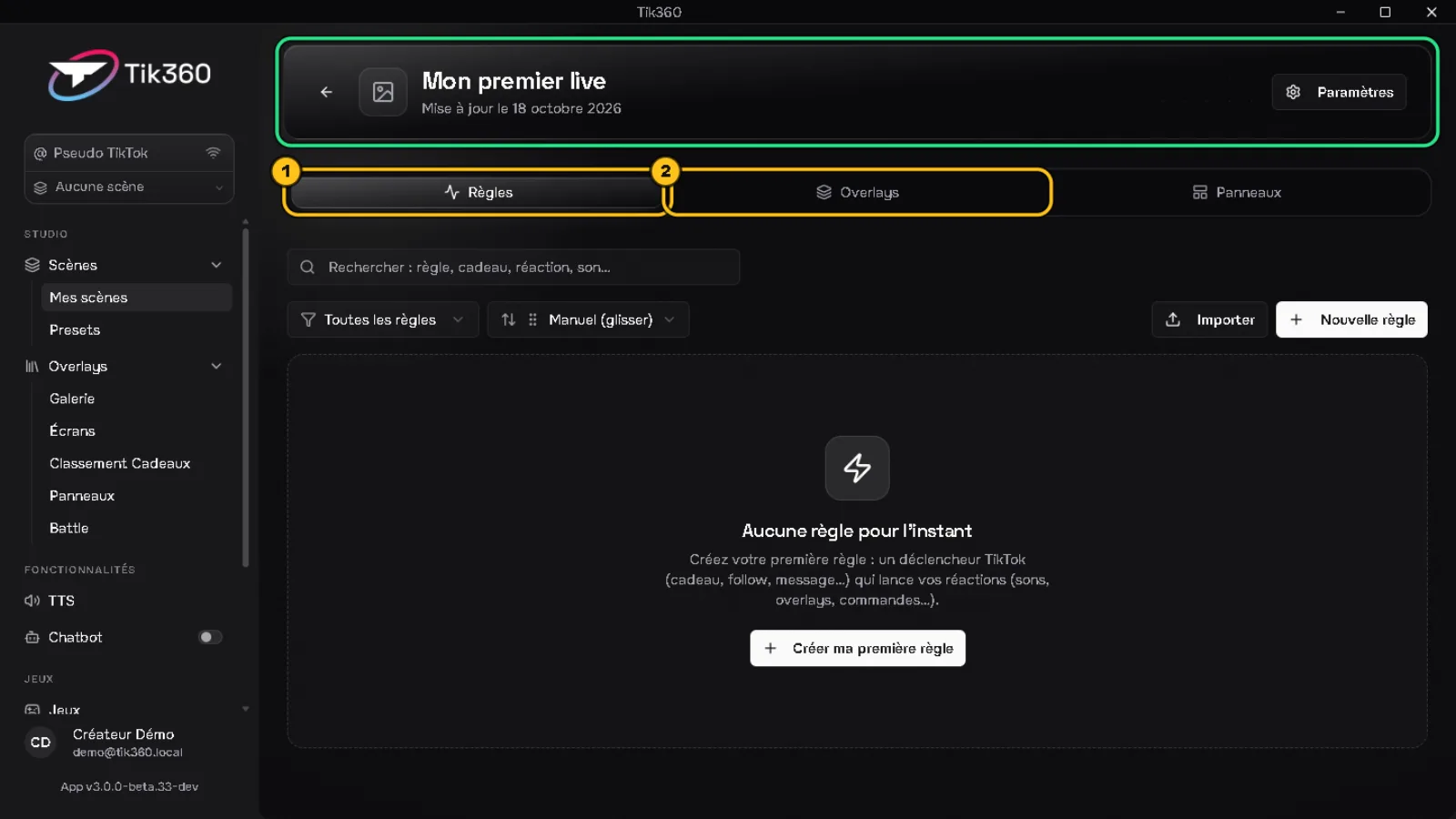Click the App v3.0.0-beta.33-dev version text
Screen dimensions: 1456x819
click(129, 786)
